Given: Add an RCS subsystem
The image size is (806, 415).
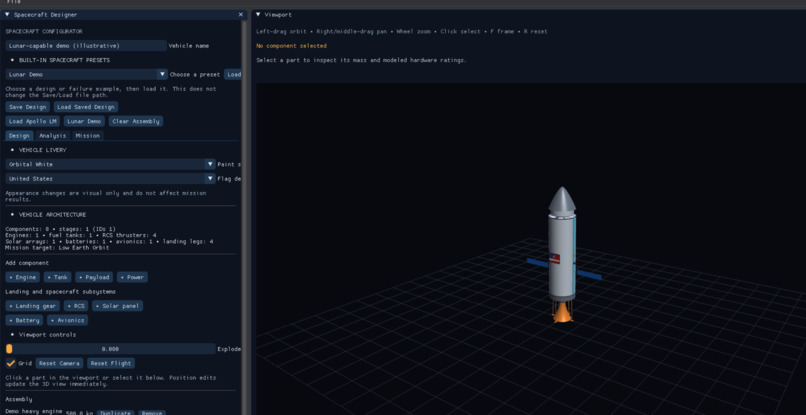Looking at the screenshot, I should [x=76, y=306].
